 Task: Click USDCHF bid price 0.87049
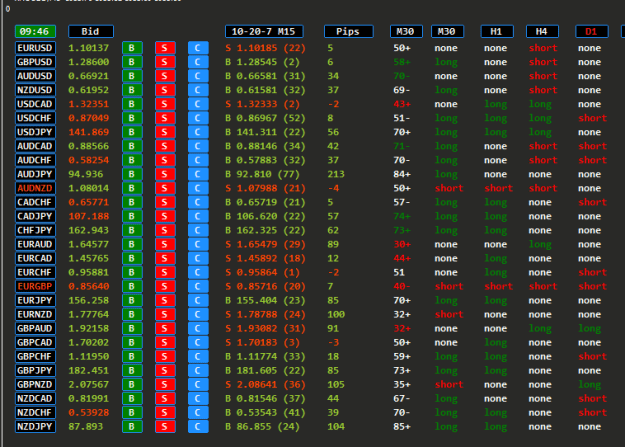tap(88, 118)
